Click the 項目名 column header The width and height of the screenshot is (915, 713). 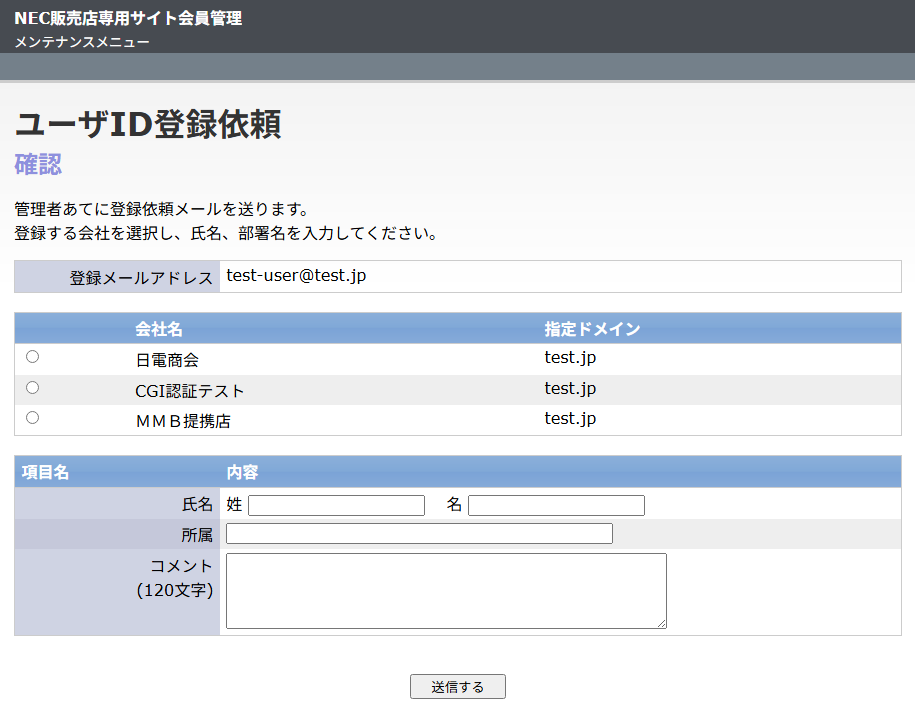[x=45, y=472]
